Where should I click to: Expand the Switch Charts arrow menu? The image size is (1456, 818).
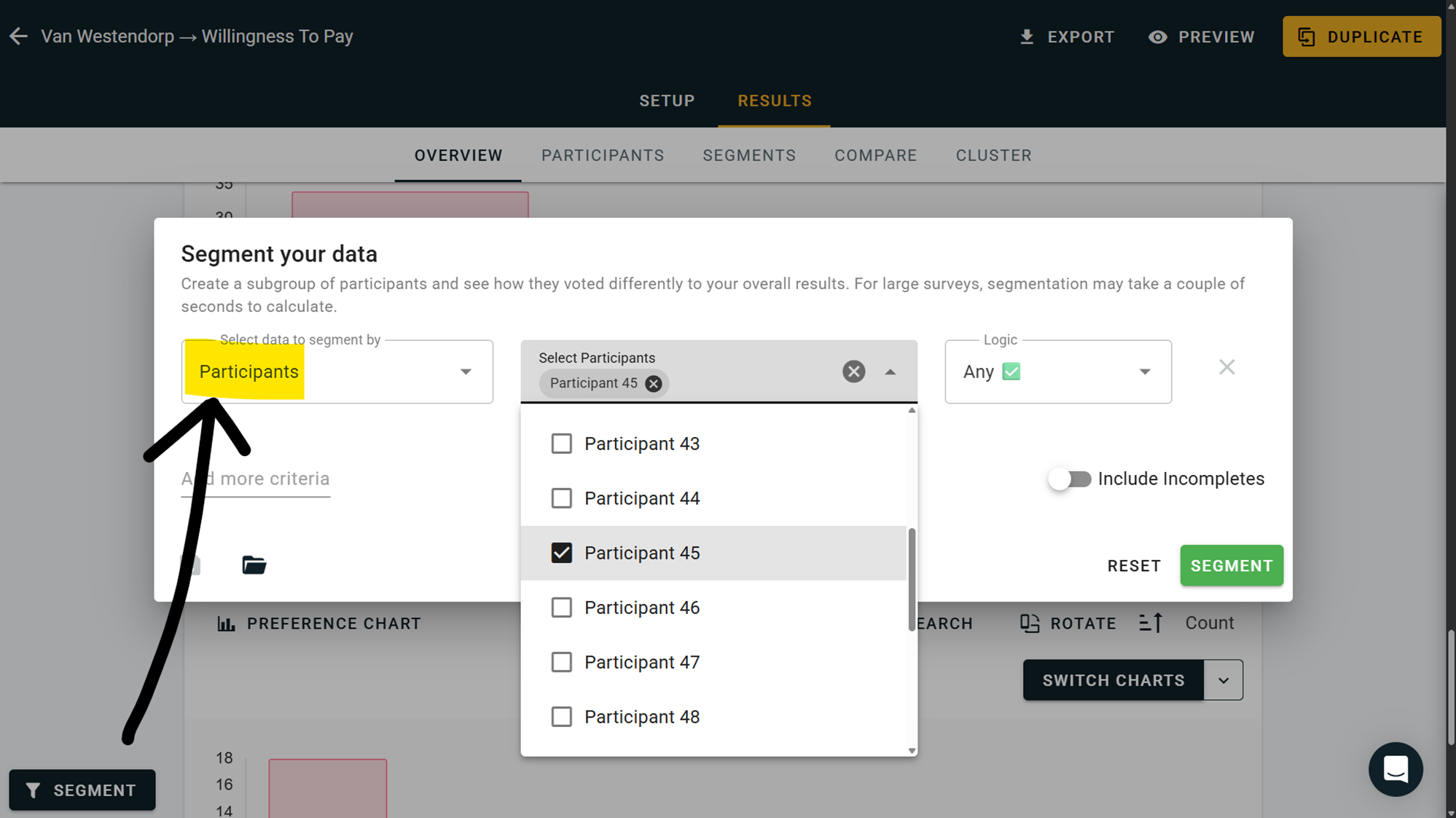coord(1224,680)
